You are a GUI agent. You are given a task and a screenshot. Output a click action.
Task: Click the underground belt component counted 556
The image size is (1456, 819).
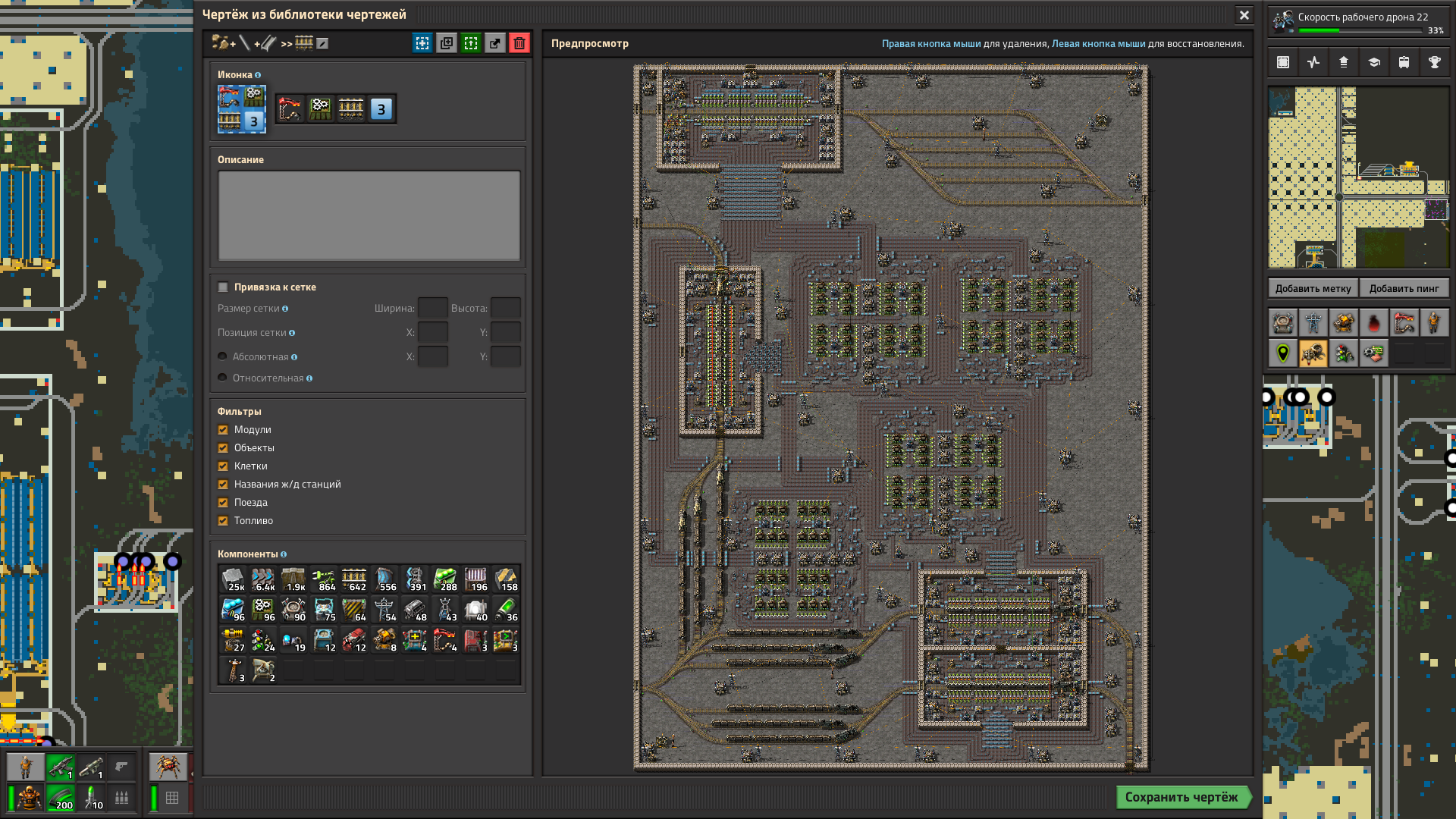(384, 579)
